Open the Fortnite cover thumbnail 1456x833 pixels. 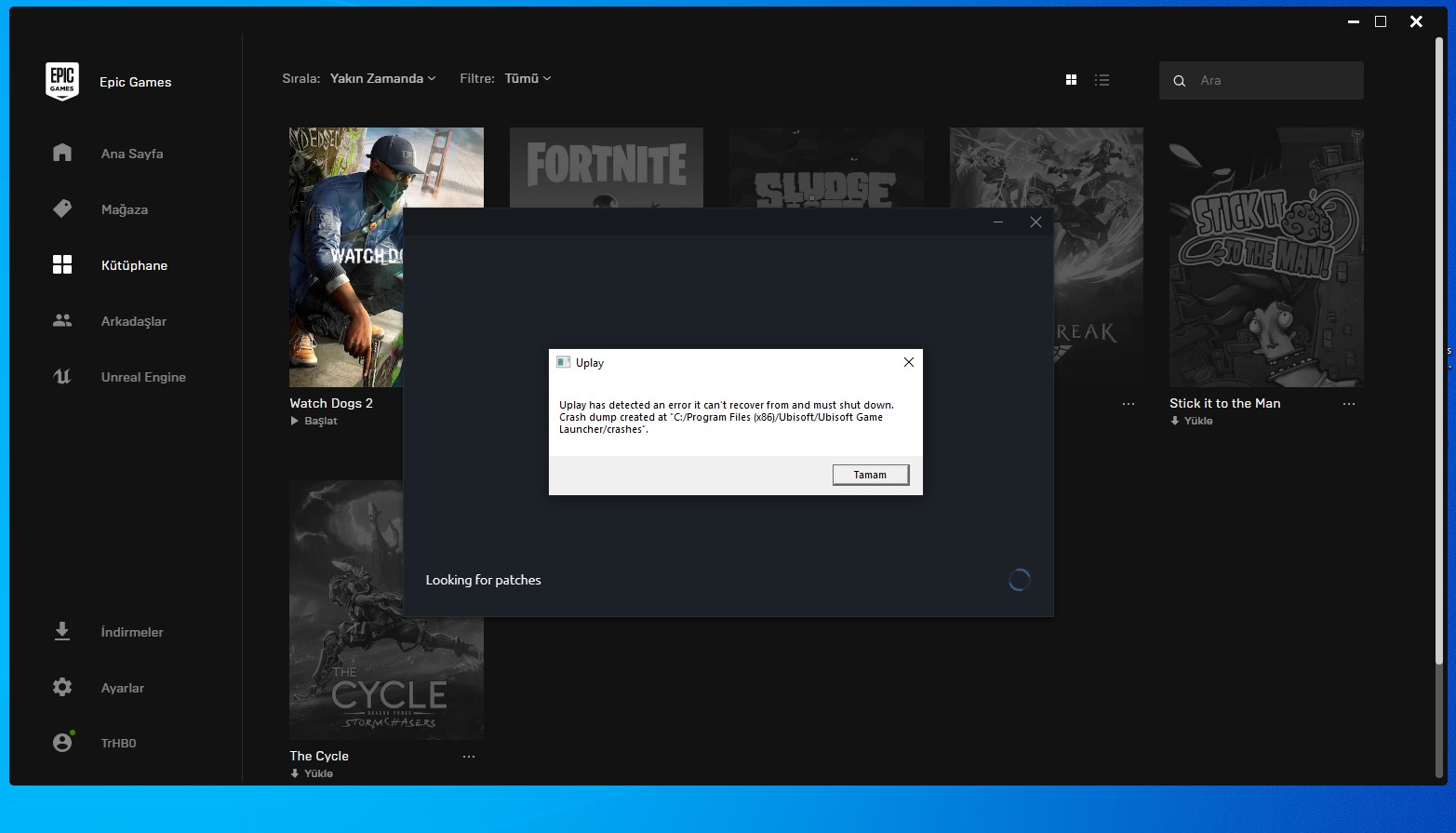coord(607,168)
